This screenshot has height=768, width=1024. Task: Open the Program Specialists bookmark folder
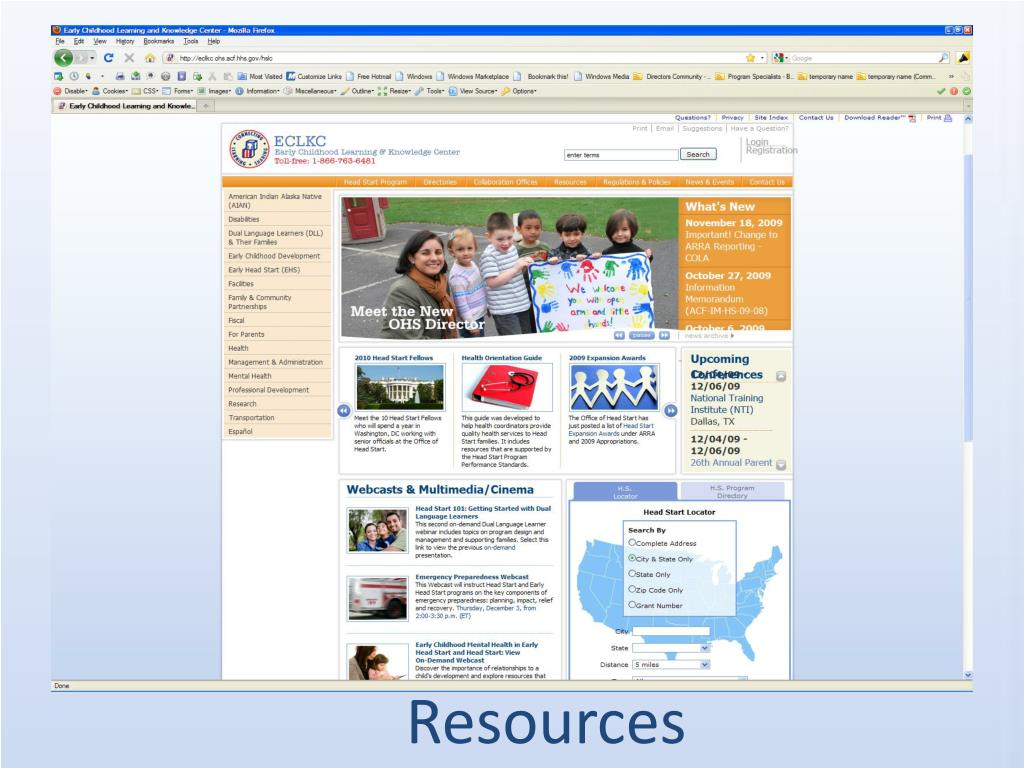[754, 76]
